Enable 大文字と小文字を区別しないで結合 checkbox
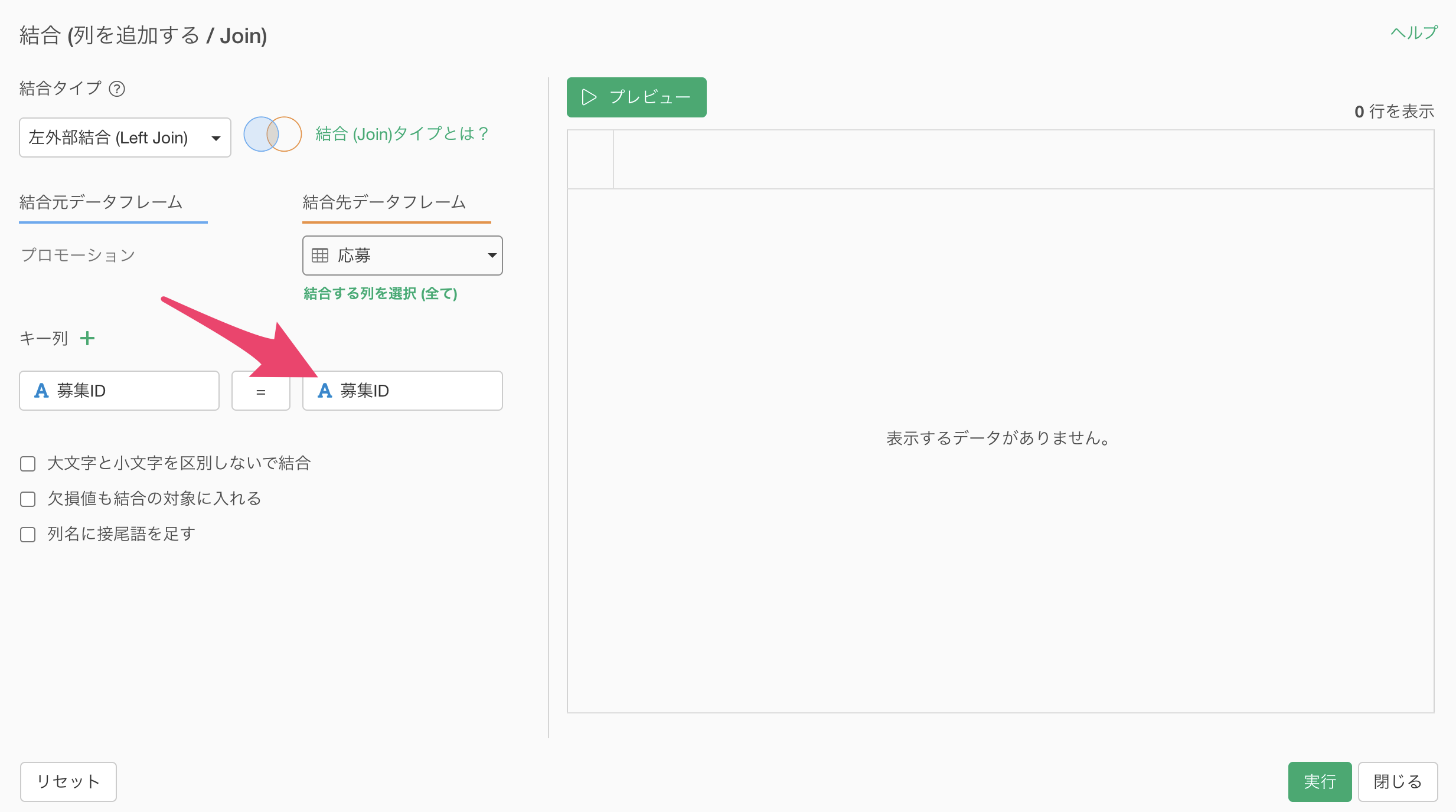Screen dimensions: 1456x812 [28, 464]
